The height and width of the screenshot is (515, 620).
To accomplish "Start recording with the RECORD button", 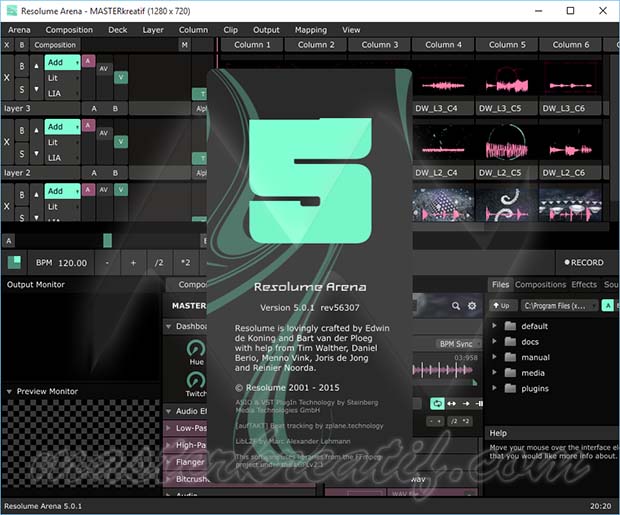I will pos(584,263).
